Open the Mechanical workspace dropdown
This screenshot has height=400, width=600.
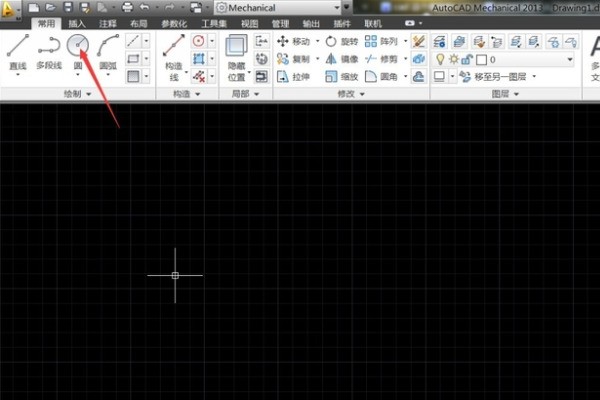click(x=279, y=7)
